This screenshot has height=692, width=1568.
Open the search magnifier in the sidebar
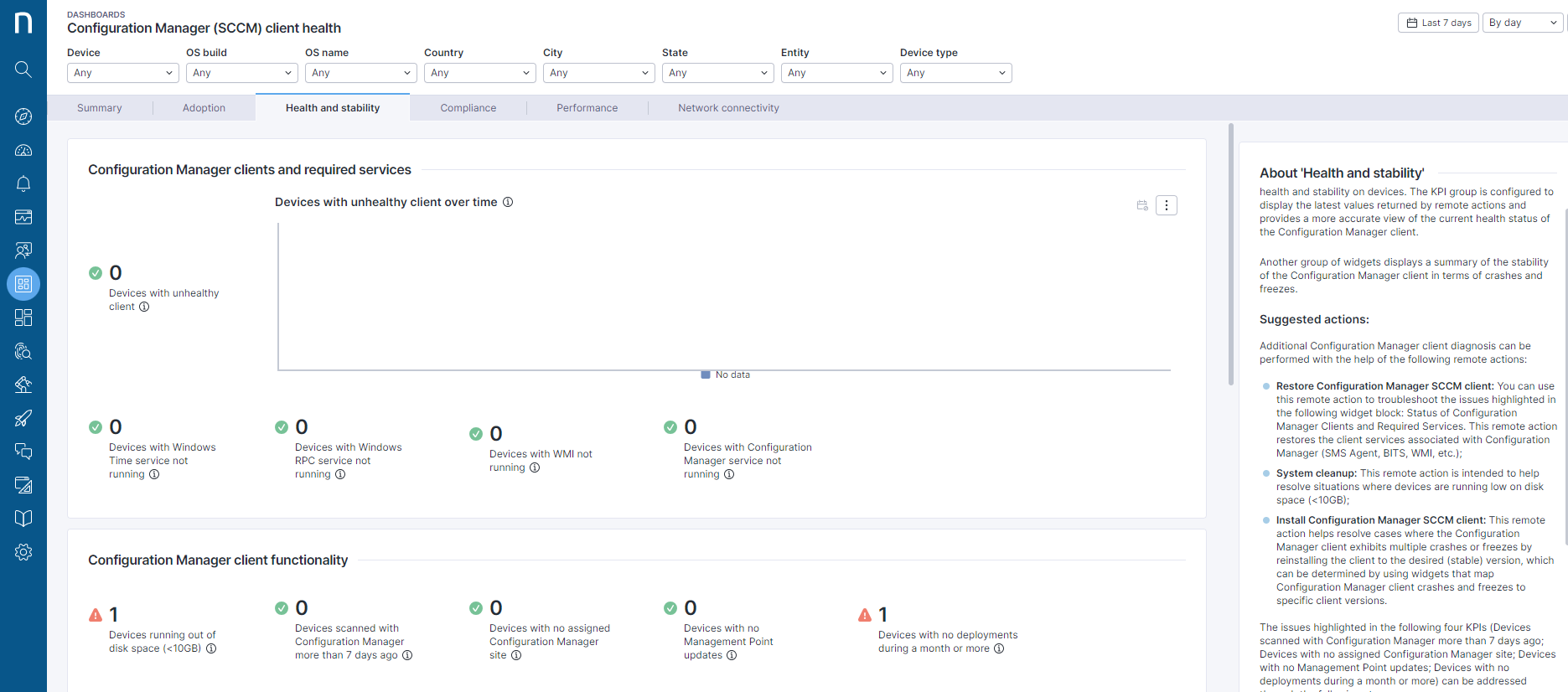[23, 69]
